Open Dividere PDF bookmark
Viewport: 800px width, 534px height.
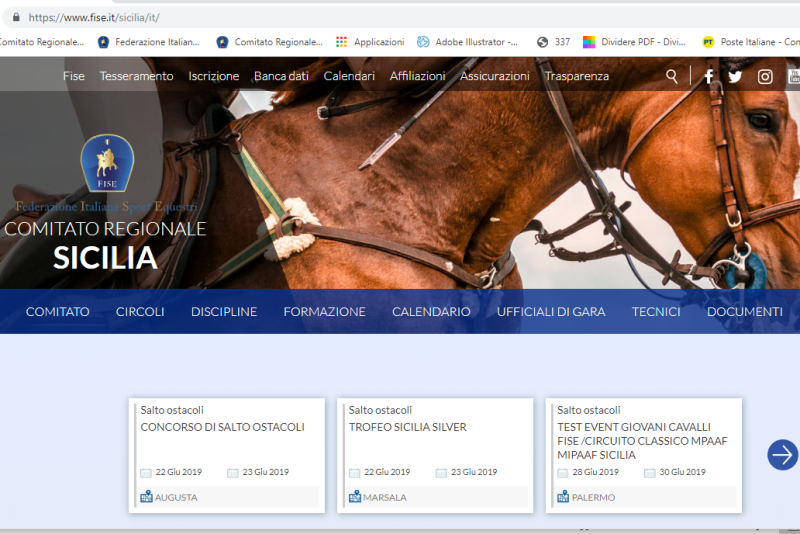point(634,42)
